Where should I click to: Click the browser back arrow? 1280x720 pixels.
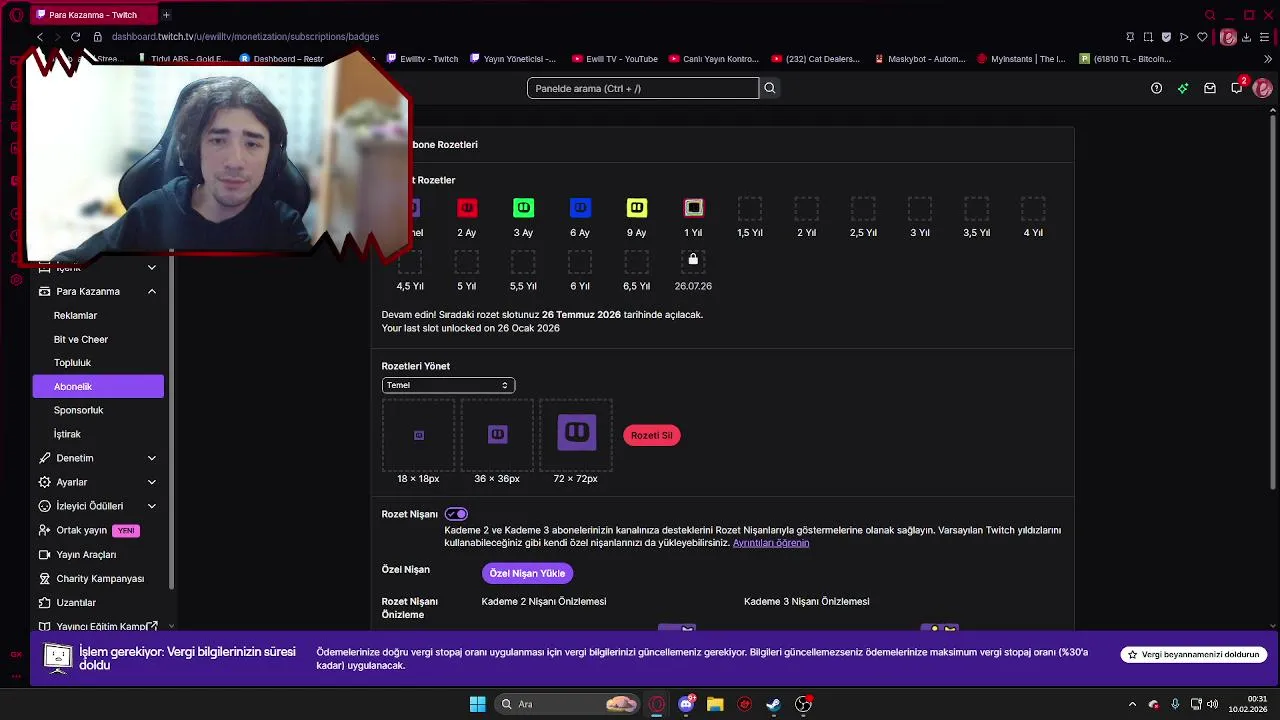40,37
